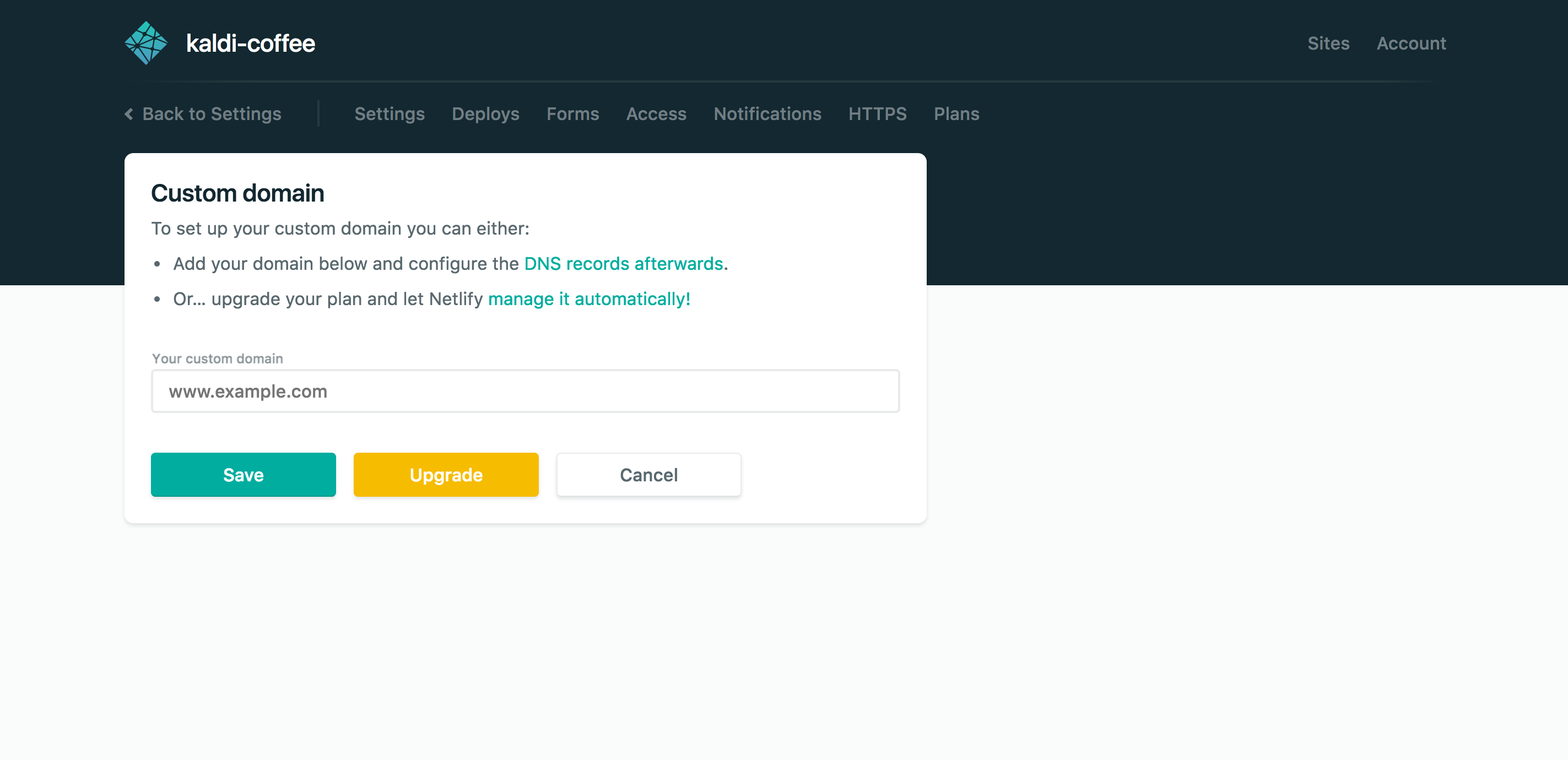
Task: Click the kaldi-coffee site name
Action: [250, 43]
